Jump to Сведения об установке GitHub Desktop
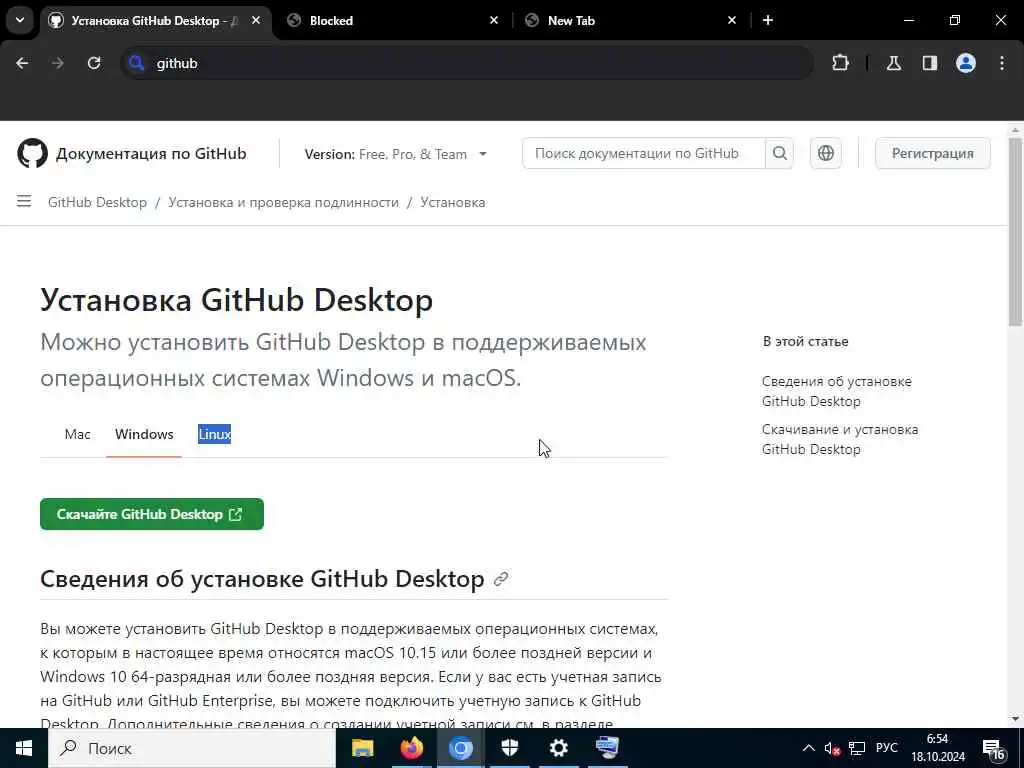 (837, 391)
